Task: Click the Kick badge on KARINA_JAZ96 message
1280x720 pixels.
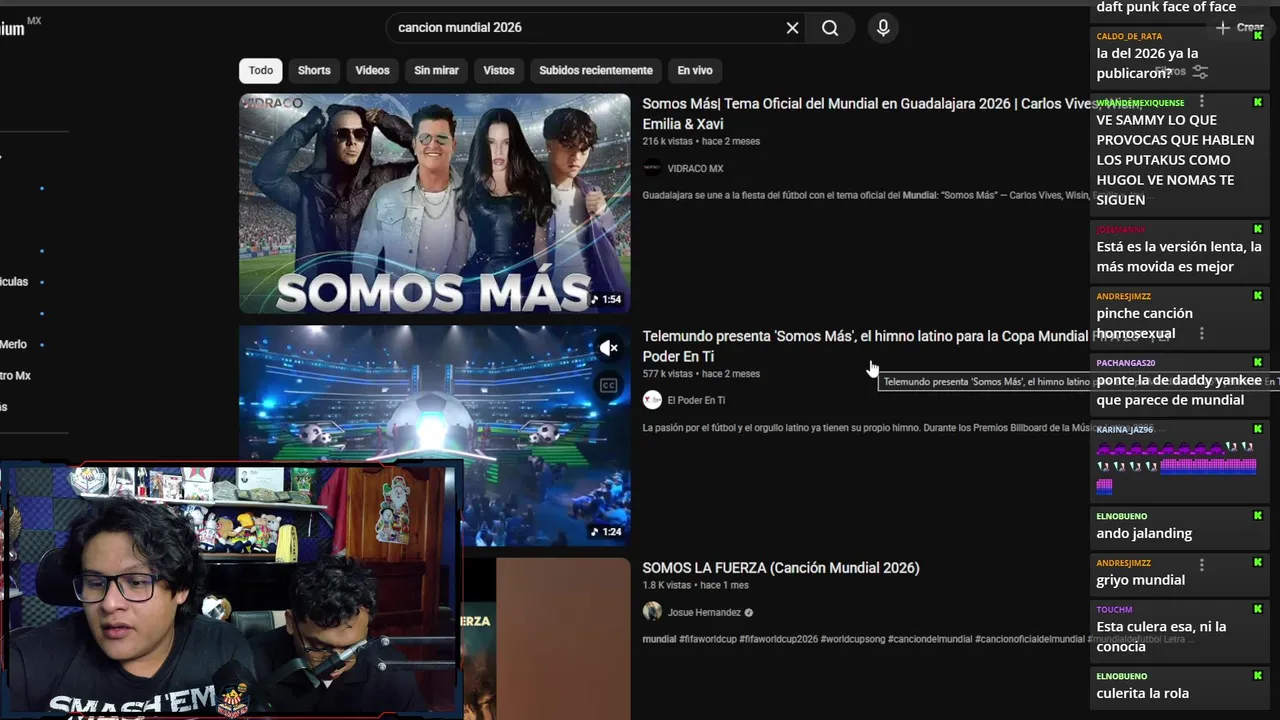Action: (1258, 428)
